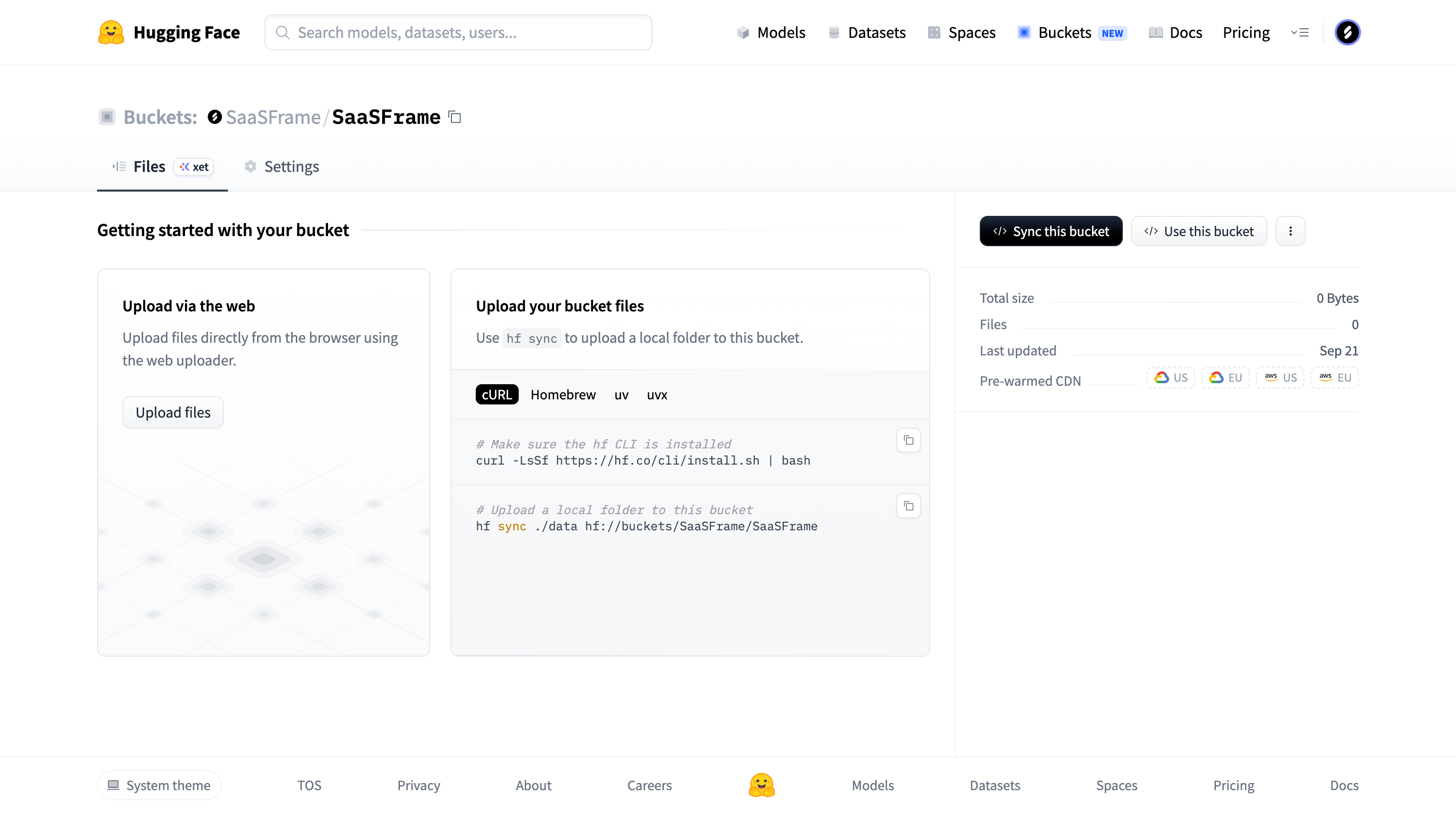Open Spaces from the top navigation
The width and height of the screenshot is (1456, 821).
click(x=962, y=32)
